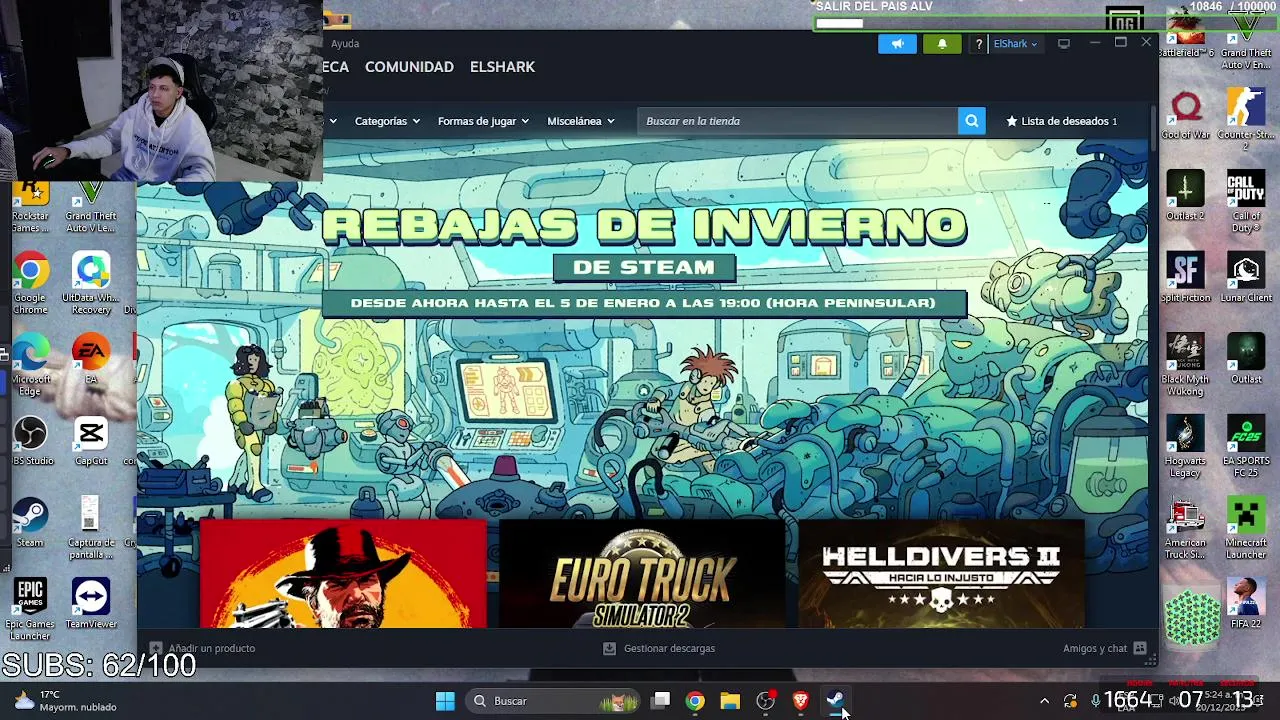
Task: Expand the Formas de jugar dropdown
Action: (x=483, y=121)
